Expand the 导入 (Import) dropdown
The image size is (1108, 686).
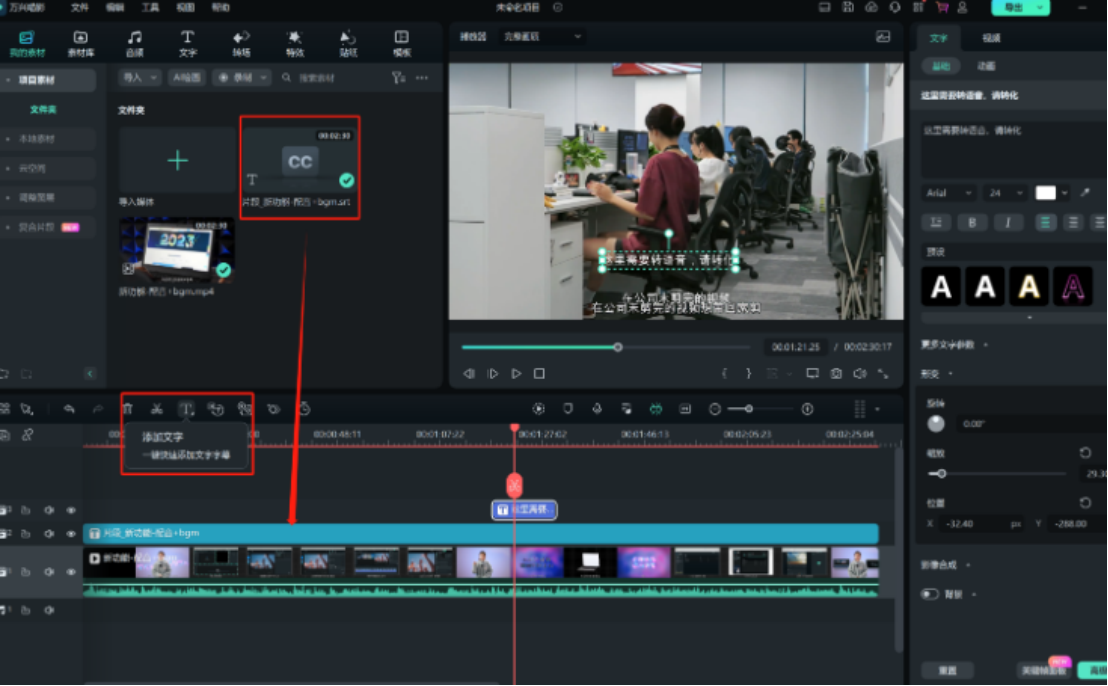(x=139, y=77)
